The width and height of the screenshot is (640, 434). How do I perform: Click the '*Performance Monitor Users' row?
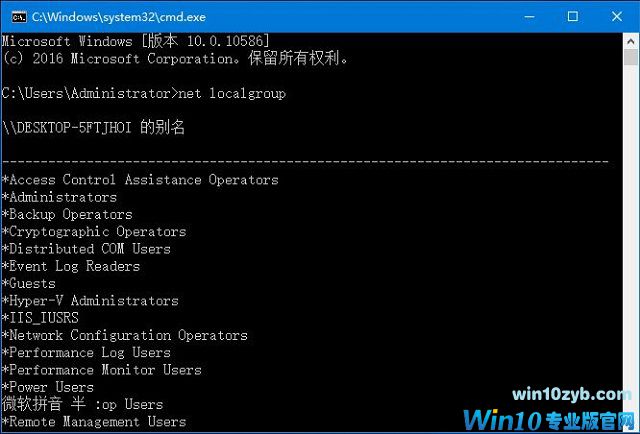coord(102,370)
